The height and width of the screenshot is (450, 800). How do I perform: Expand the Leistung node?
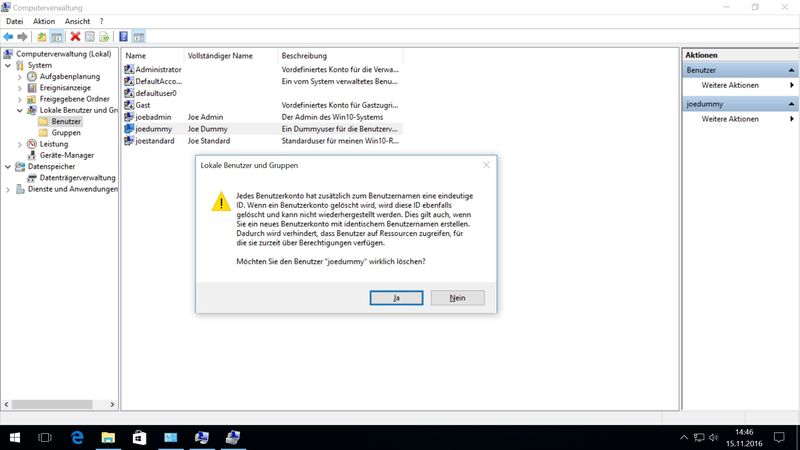click(20, 144)
